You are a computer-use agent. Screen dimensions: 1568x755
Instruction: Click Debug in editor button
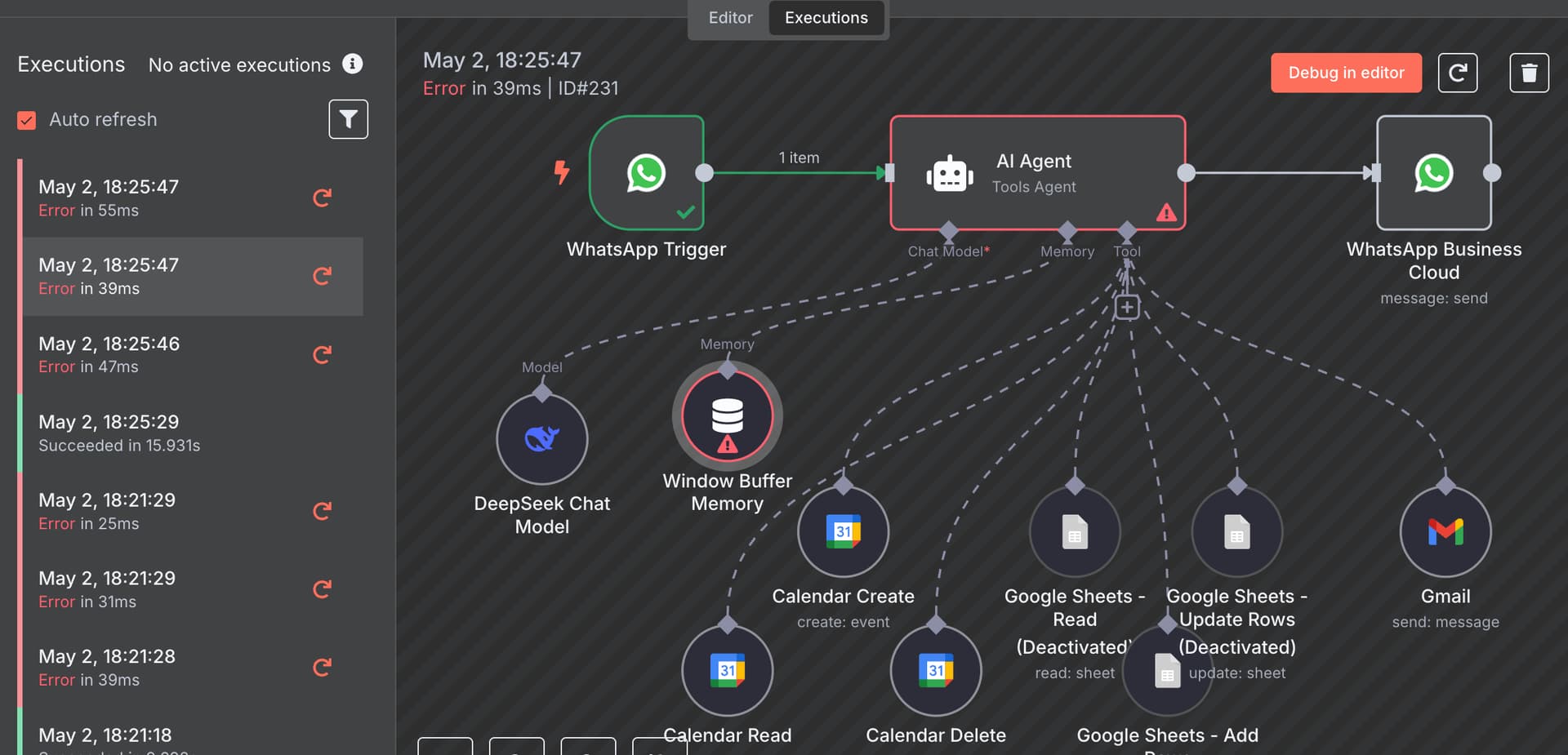pos(1346,73)
